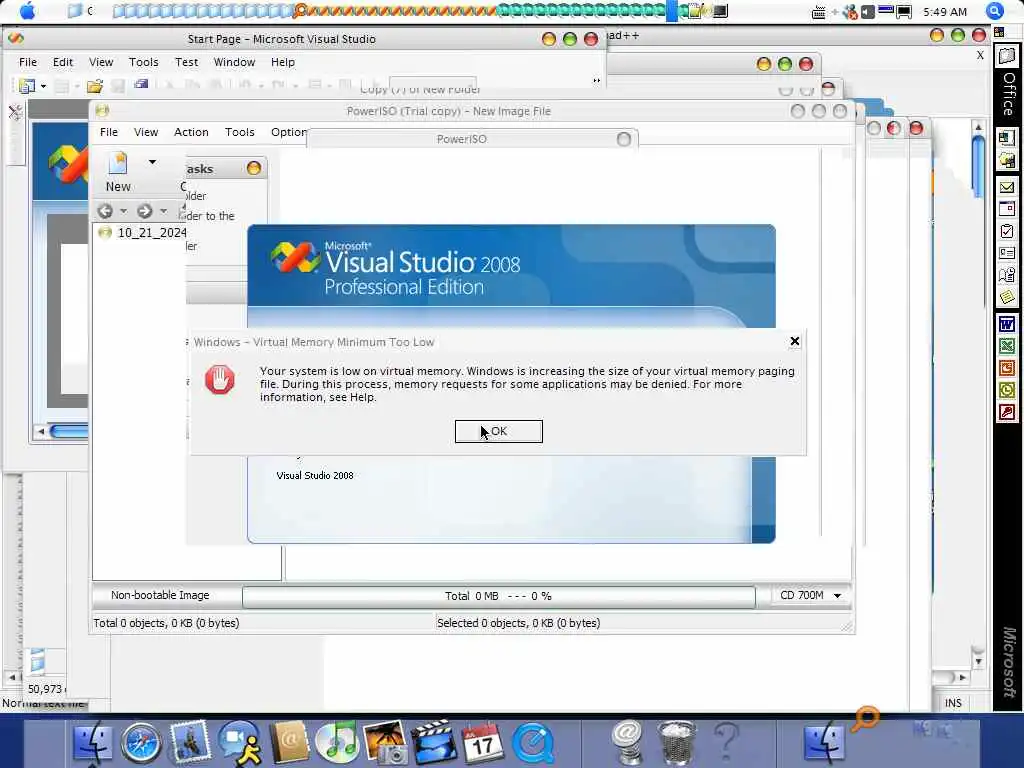1024x768 pixels.
Task: Open the File menu in PowerISO
Action: 109,132
